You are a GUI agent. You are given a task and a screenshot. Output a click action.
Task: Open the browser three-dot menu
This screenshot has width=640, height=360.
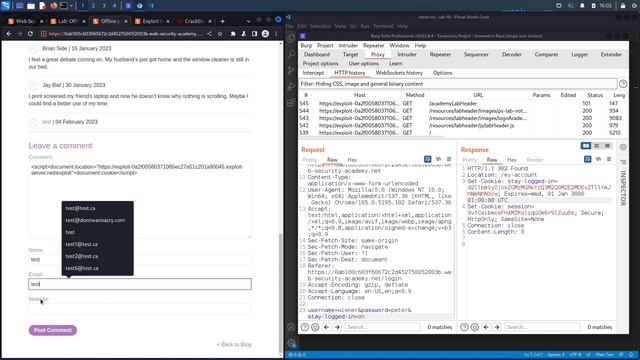(276, 34)
